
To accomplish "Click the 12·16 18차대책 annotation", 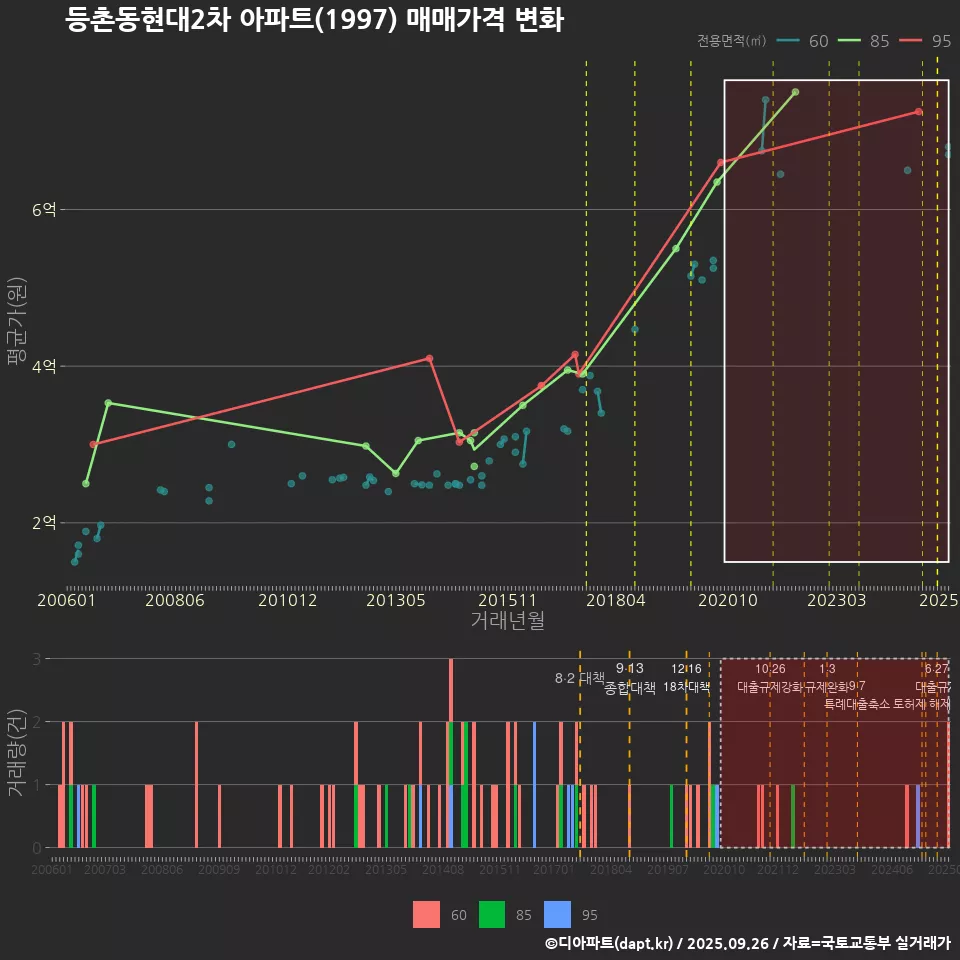I will point(686,678).
